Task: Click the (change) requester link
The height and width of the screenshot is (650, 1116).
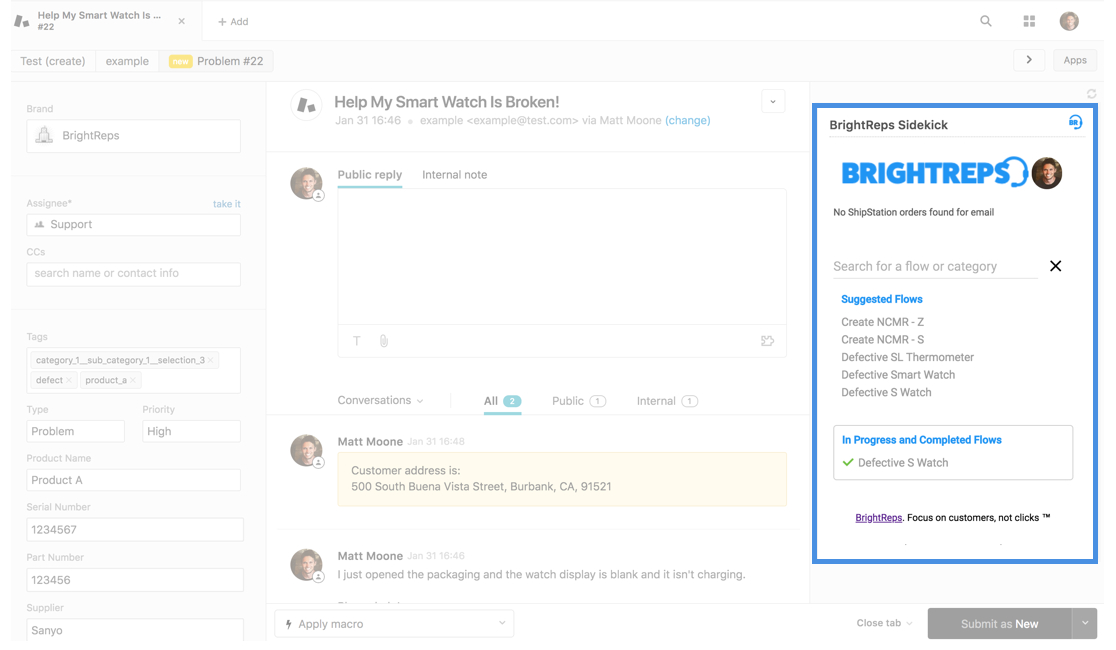Action: tap(688, 120)
